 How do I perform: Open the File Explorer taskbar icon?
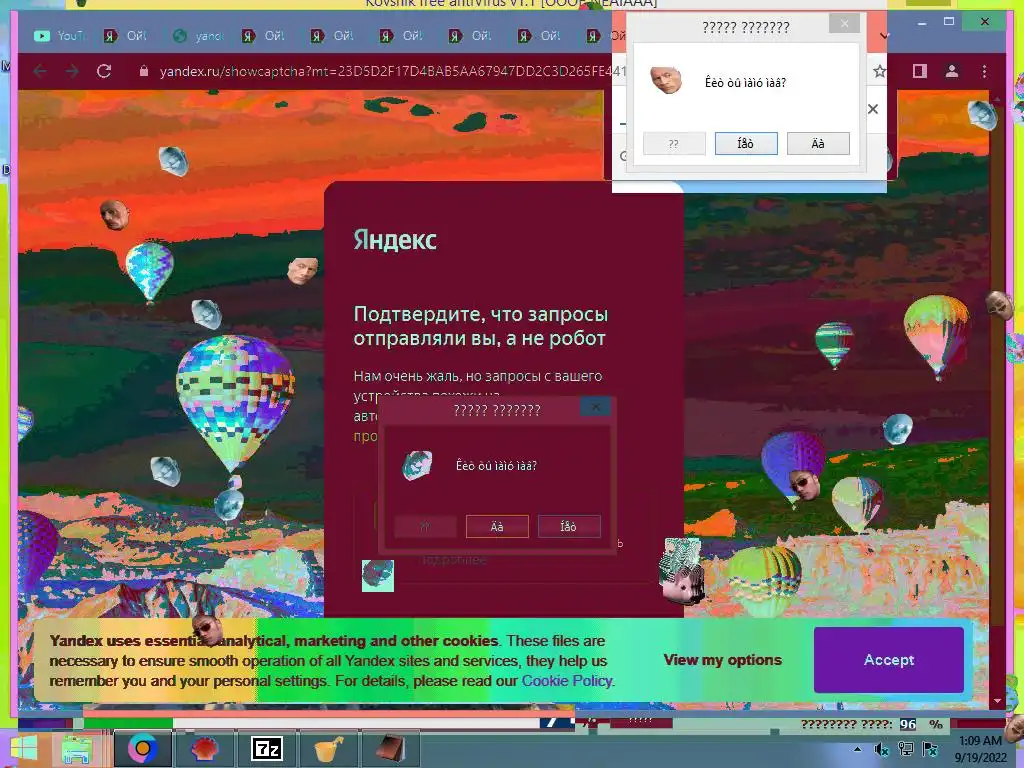(x=76, y=749)
